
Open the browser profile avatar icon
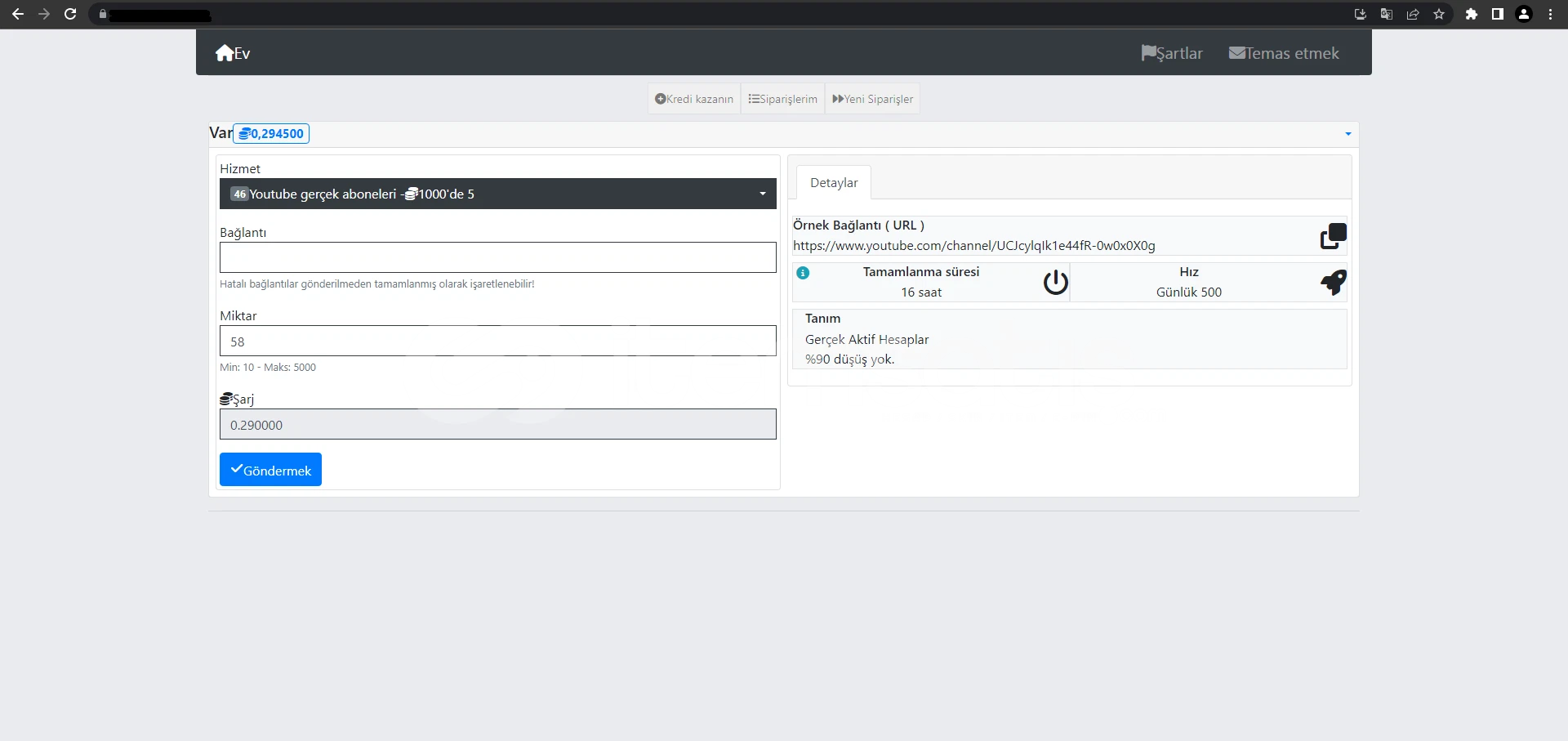pos(1523,14)
